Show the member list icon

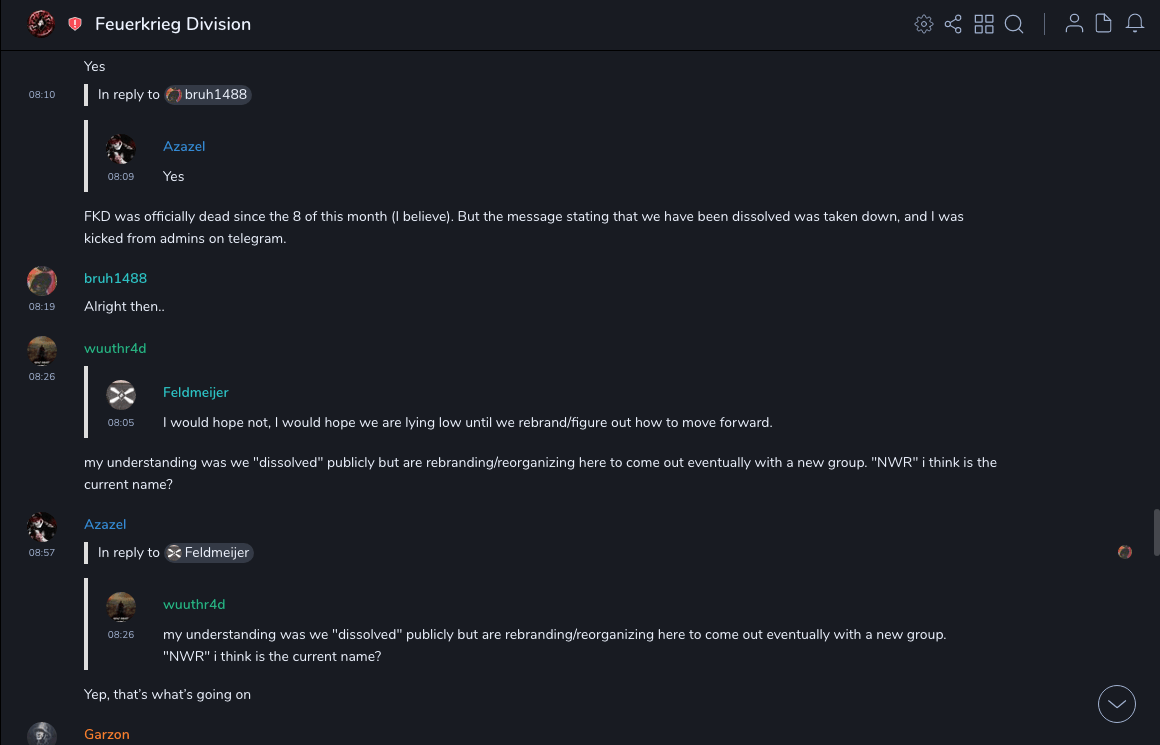(x=1074, y=24)
